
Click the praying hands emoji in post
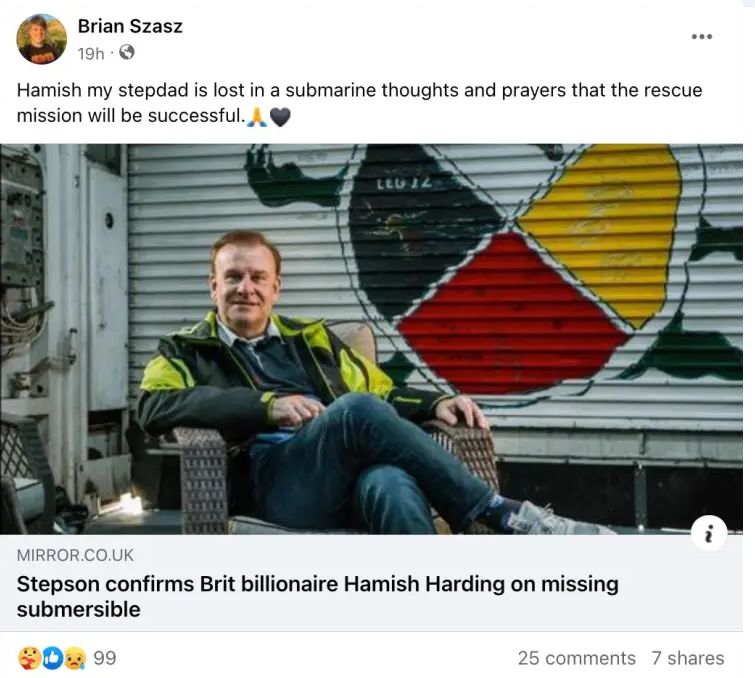coord(258,117)
